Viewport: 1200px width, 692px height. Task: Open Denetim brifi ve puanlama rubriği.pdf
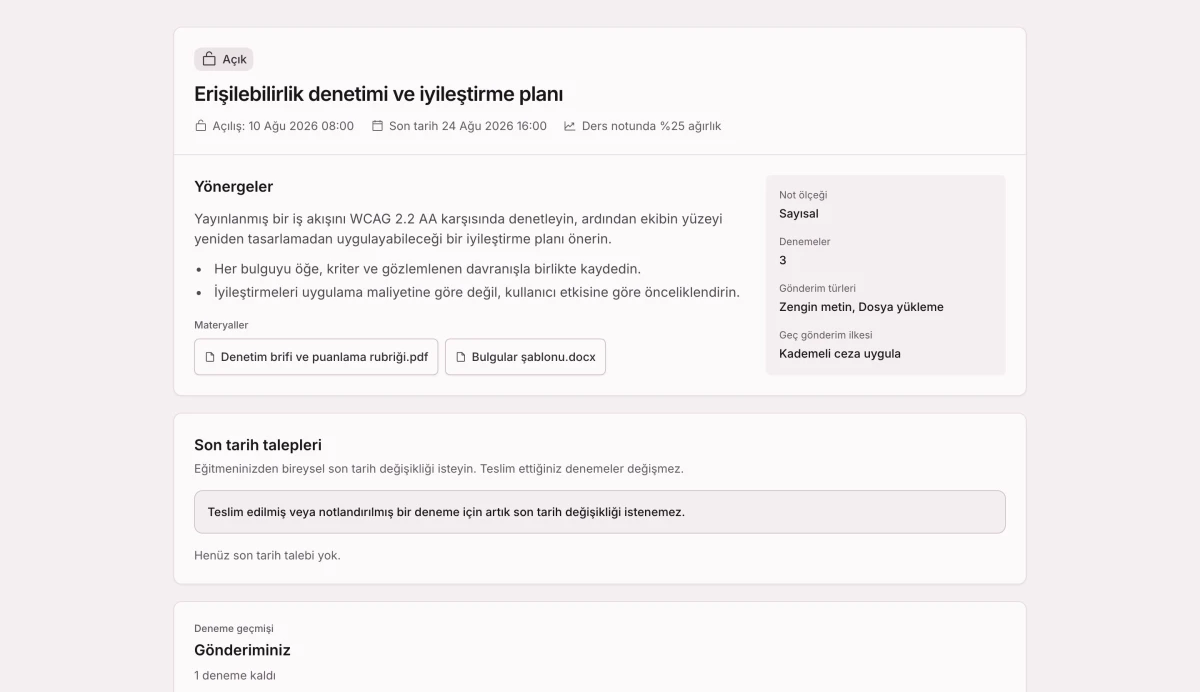[316, 357]
